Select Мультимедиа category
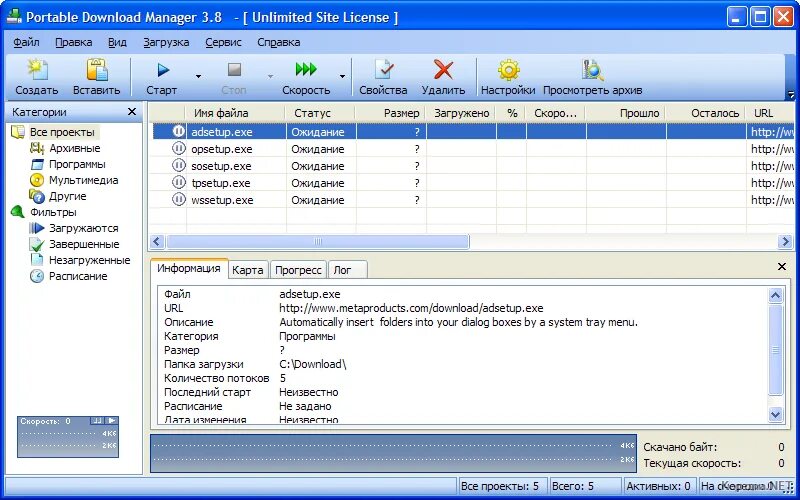Image resolution: width=800 pixels, height=500 pixels. (x=83, y=180)
